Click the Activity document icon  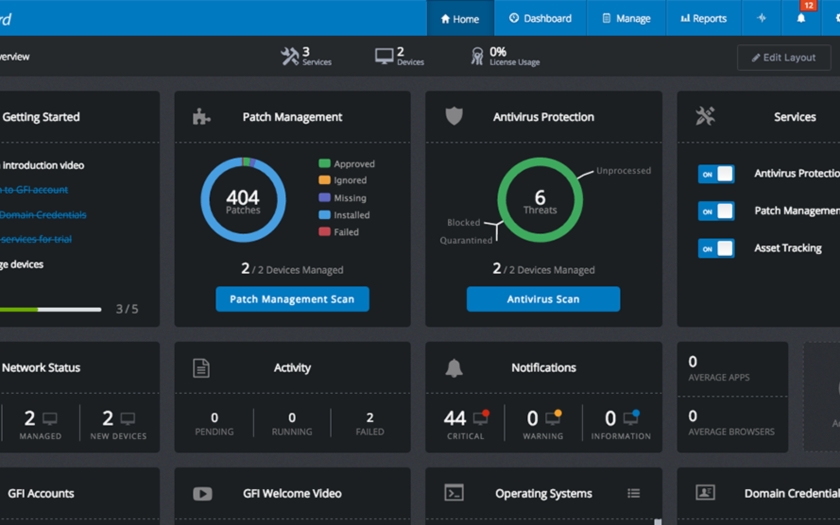(x=201, y=368)
